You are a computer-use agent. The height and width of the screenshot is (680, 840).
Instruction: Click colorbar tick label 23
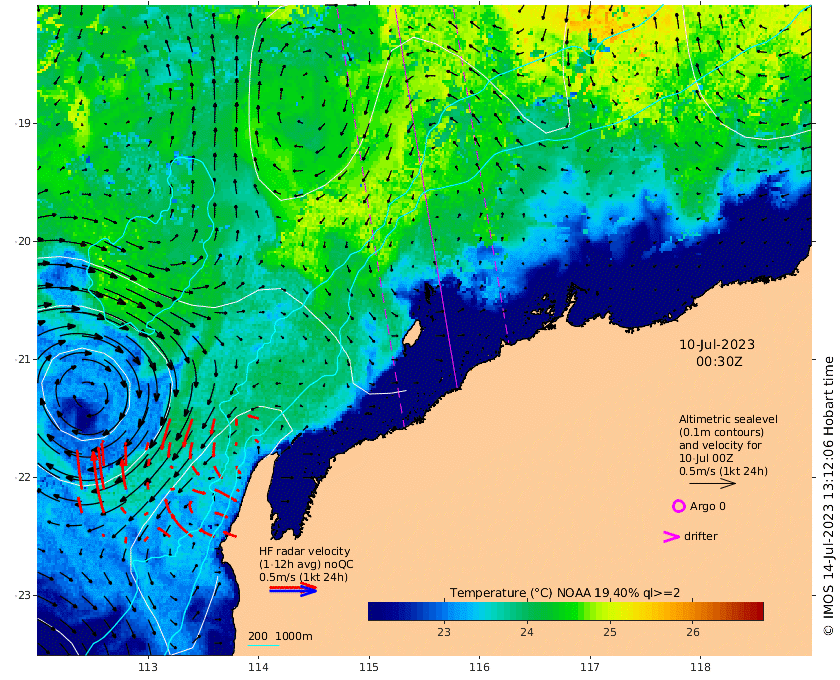(444, 632)
